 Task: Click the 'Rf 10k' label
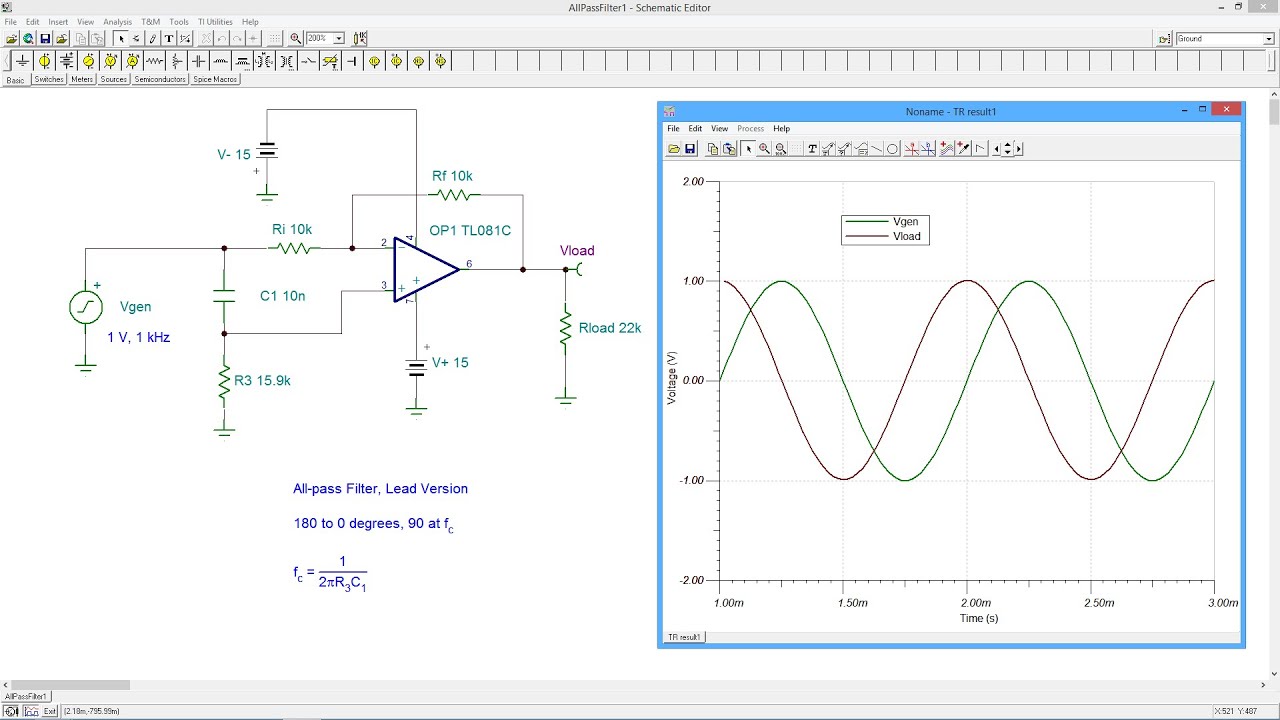[x=452, y=176]
